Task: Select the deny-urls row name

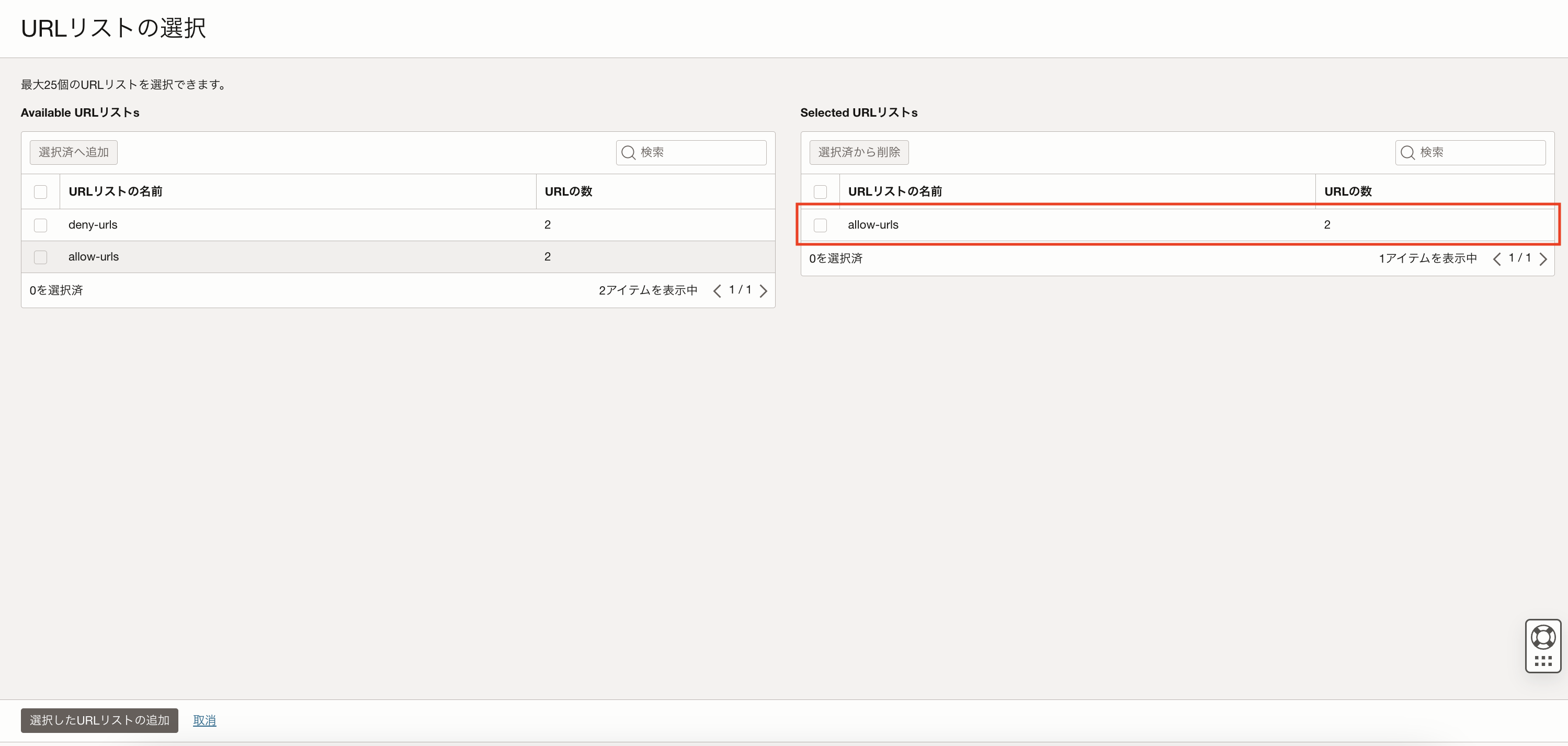Action: (x=93, y=225)
